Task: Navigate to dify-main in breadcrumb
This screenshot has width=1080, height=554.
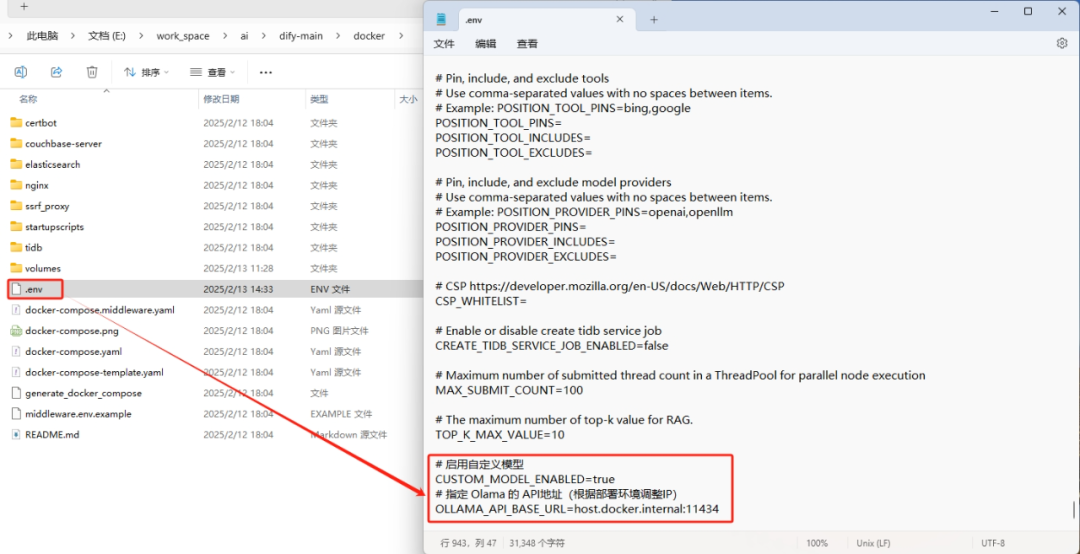Action: pyautogui.click(x=300, y=36)
